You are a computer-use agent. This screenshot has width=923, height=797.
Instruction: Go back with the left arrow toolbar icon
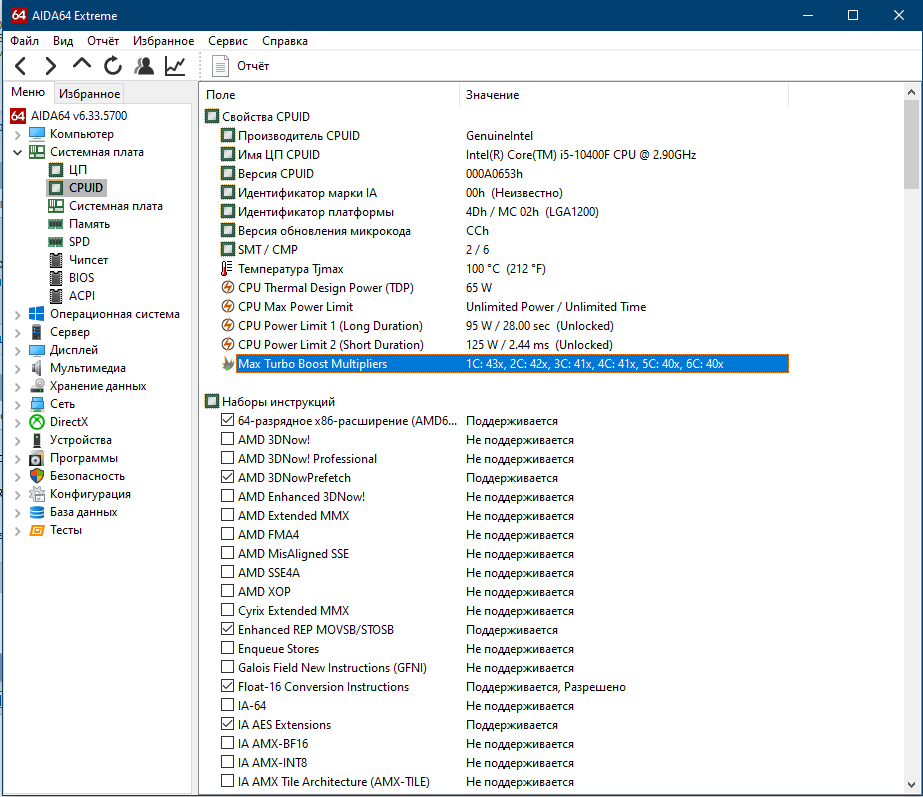[x=21, y=65]
